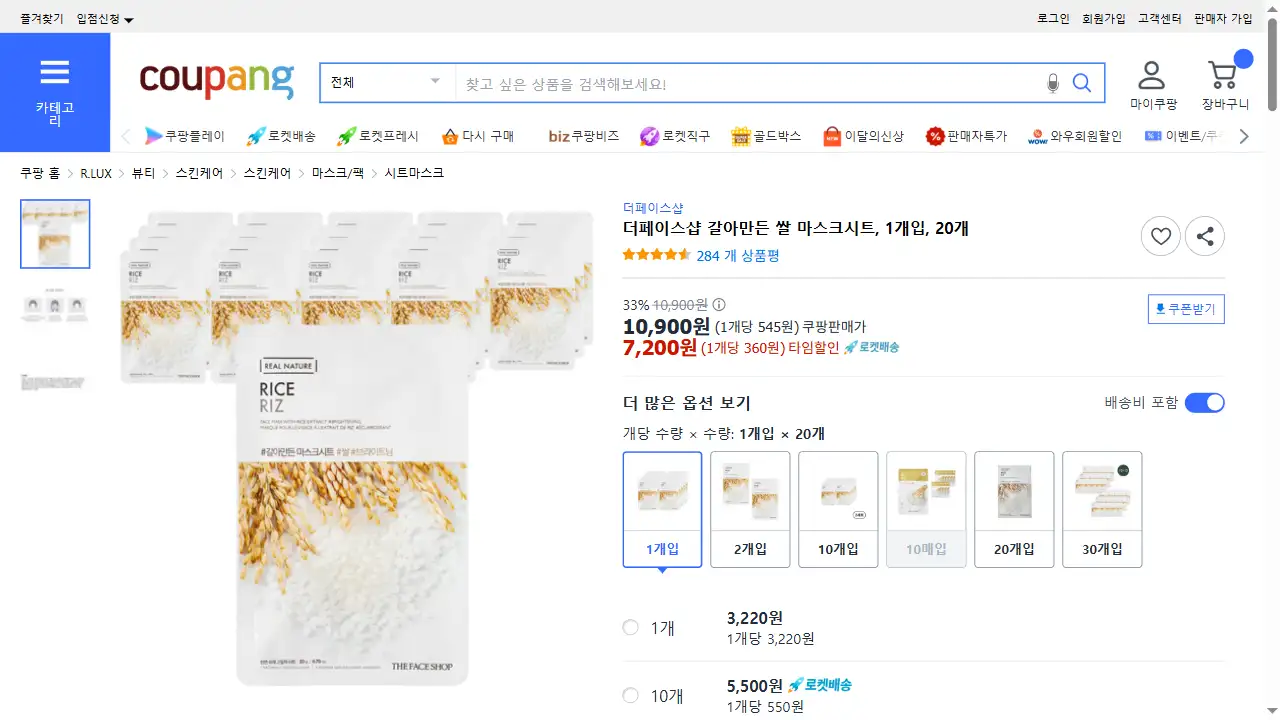Open 판매자특가 in the navigation bar

coord(966,136)
